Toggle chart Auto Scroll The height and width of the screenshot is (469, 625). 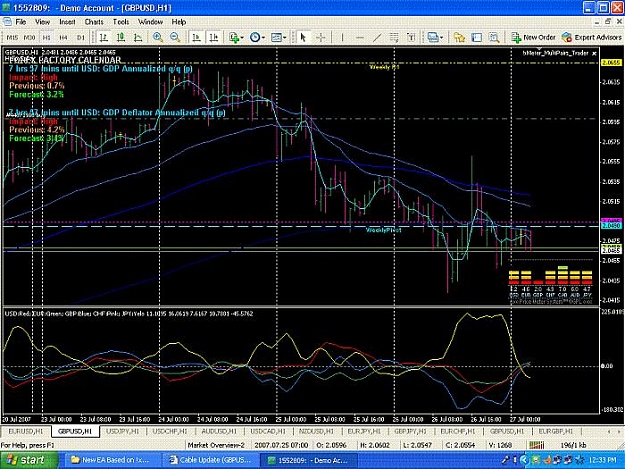pyautogui.click(x=196, y=37)
